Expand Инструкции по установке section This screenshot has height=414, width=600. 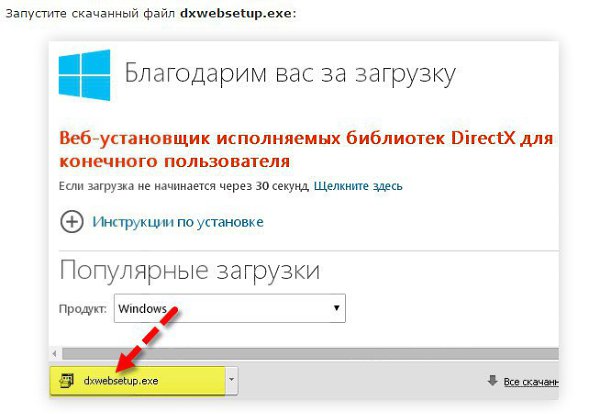[178, 222]
